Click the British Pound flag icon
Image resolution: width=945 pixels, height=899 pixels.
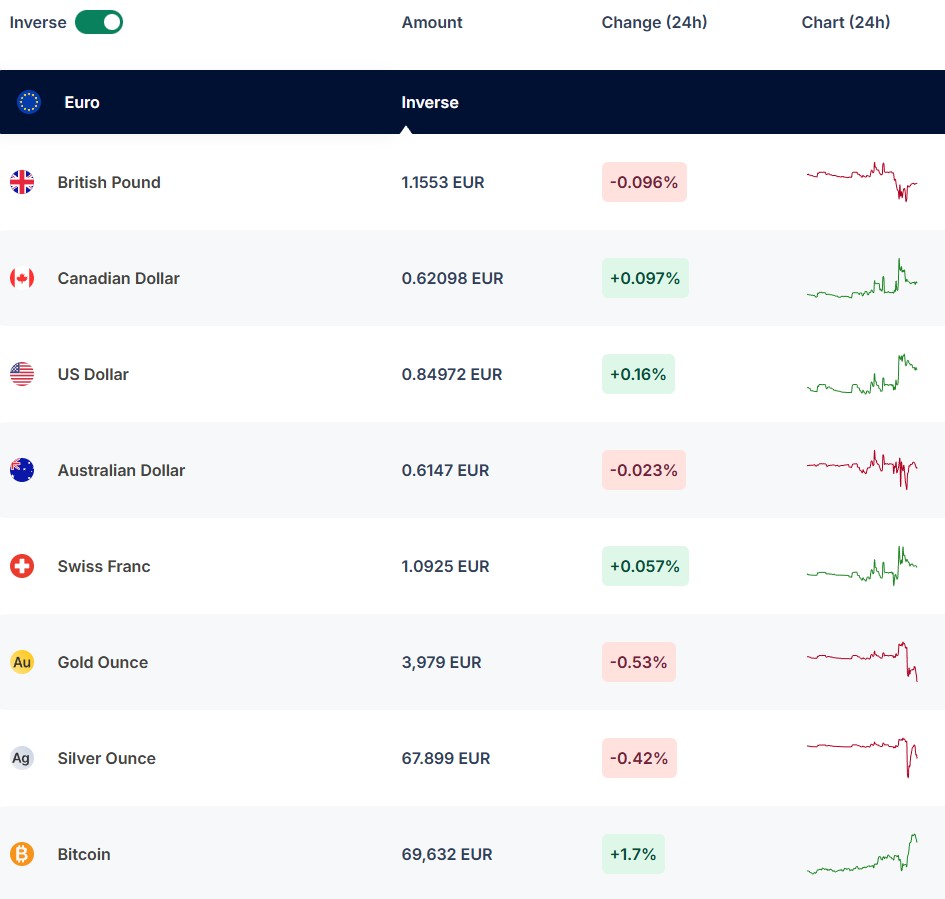(x=22, y=182)
